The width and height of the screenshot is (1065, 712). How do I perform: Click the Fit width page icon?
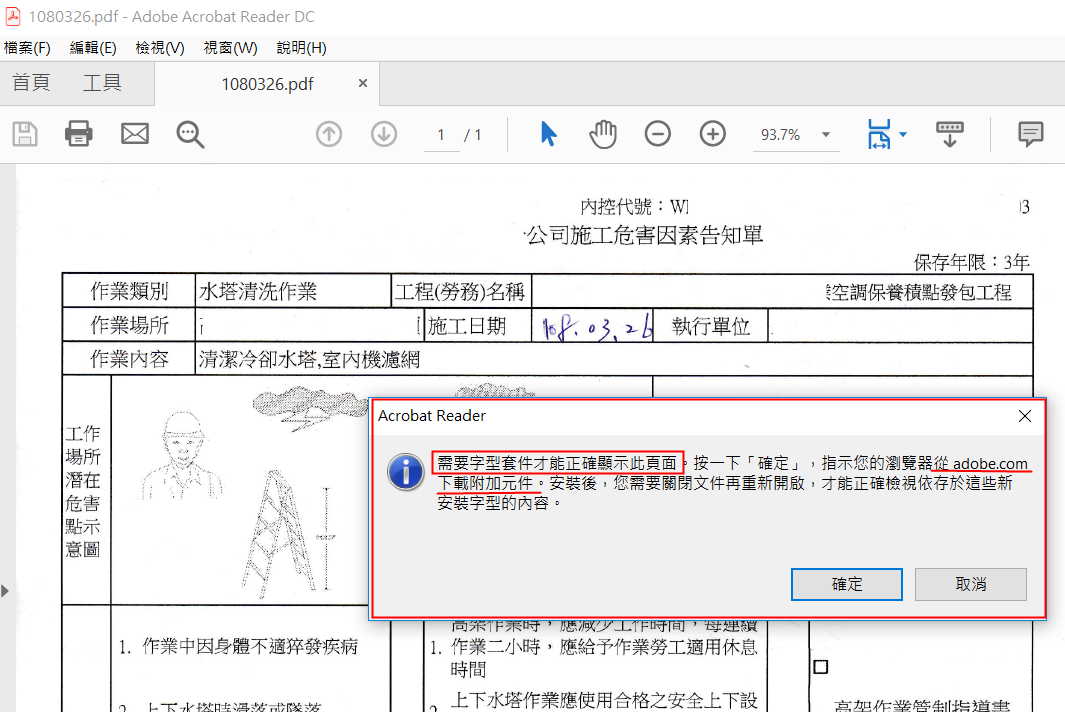(879, 134)
